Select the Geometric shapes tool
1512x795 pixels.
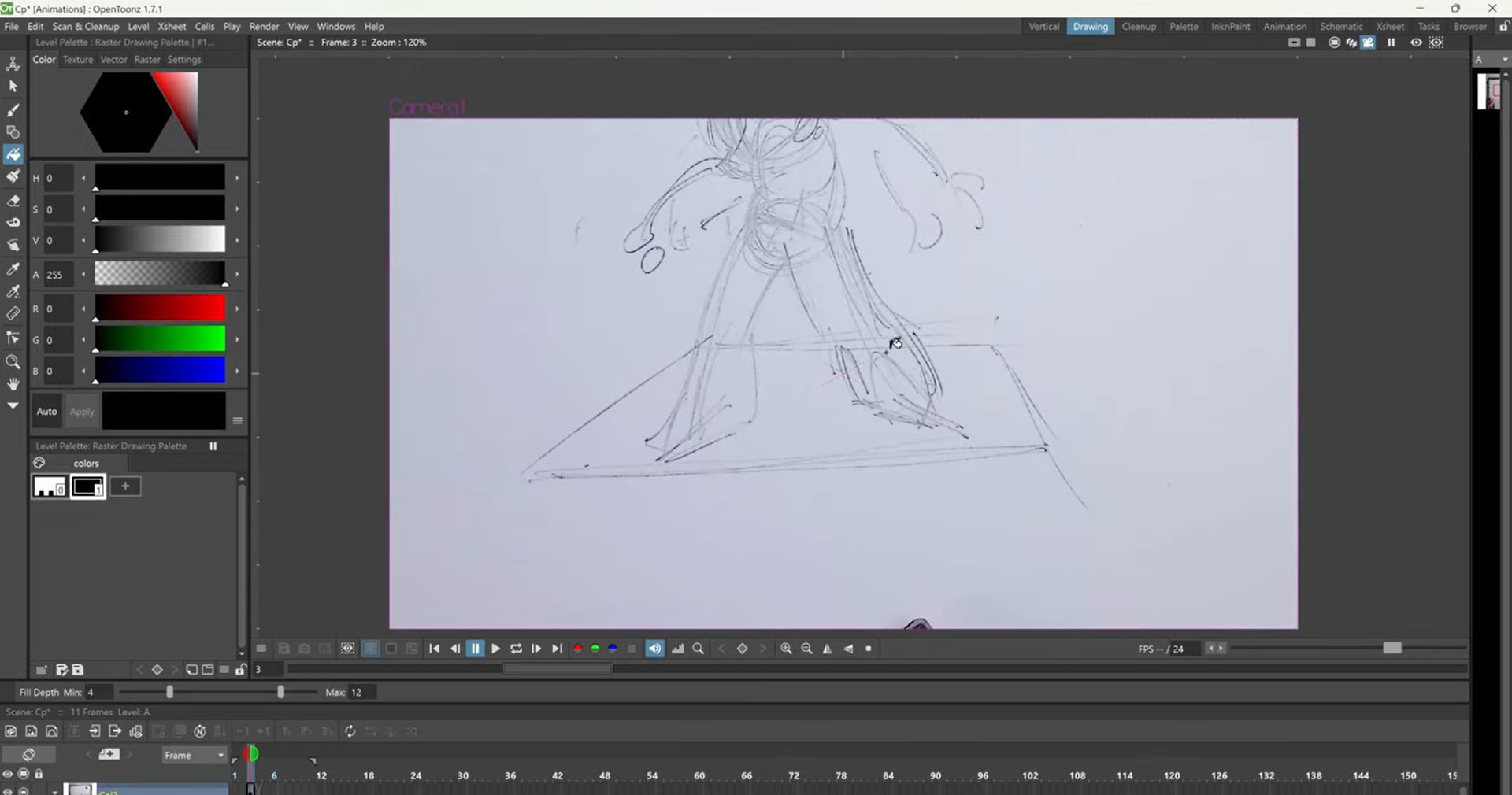click(x=13, y=132)
